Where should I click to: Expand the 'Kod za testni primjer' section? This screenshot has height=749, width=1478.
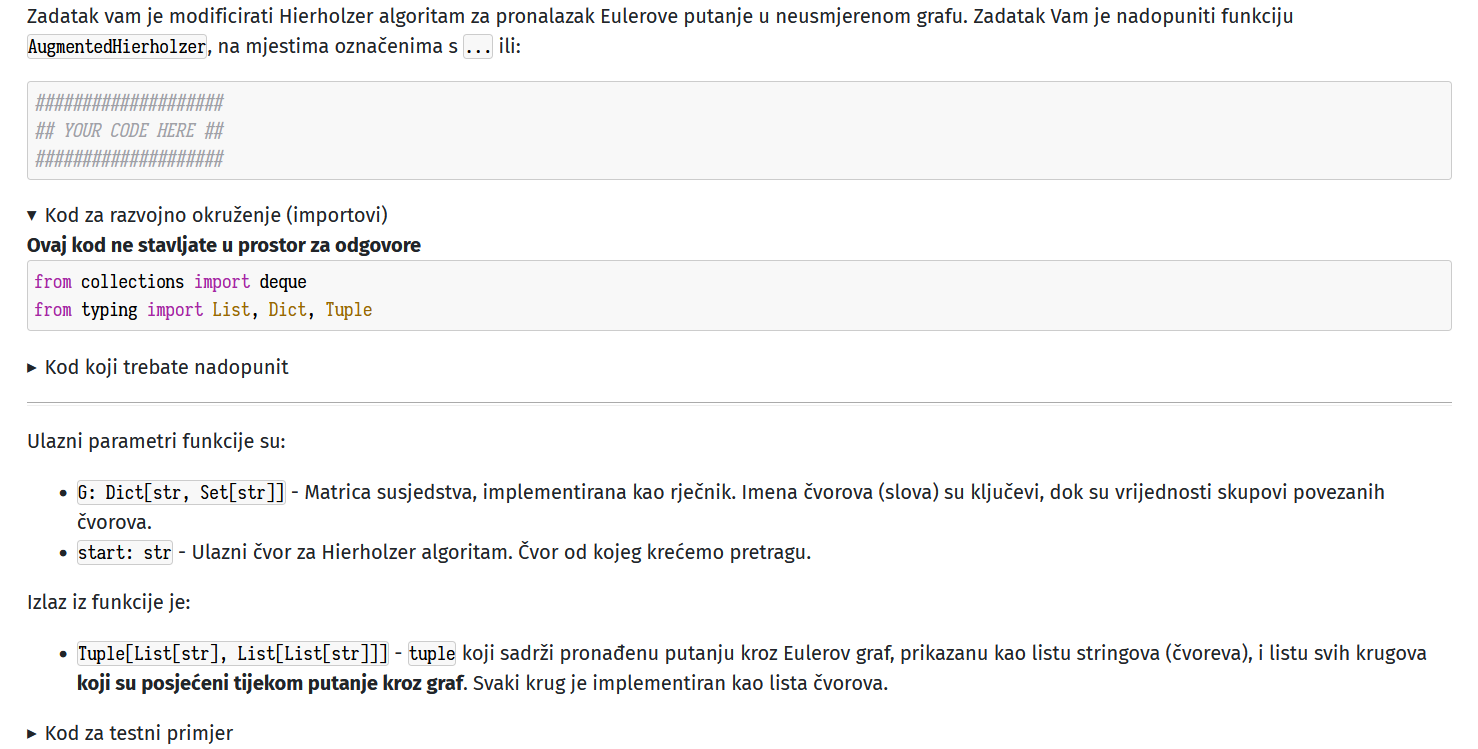tap(130, 733)
